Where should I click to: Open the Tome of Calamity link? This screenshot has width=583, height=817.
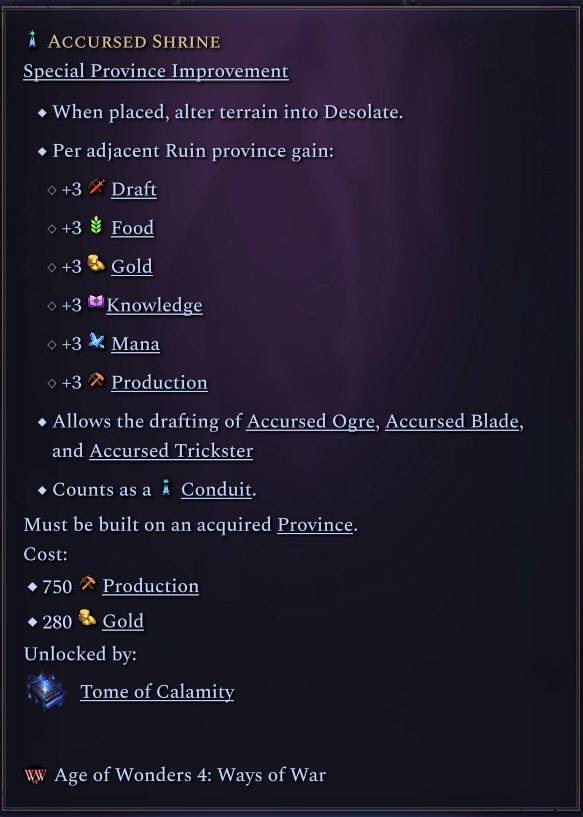point(157,692)
